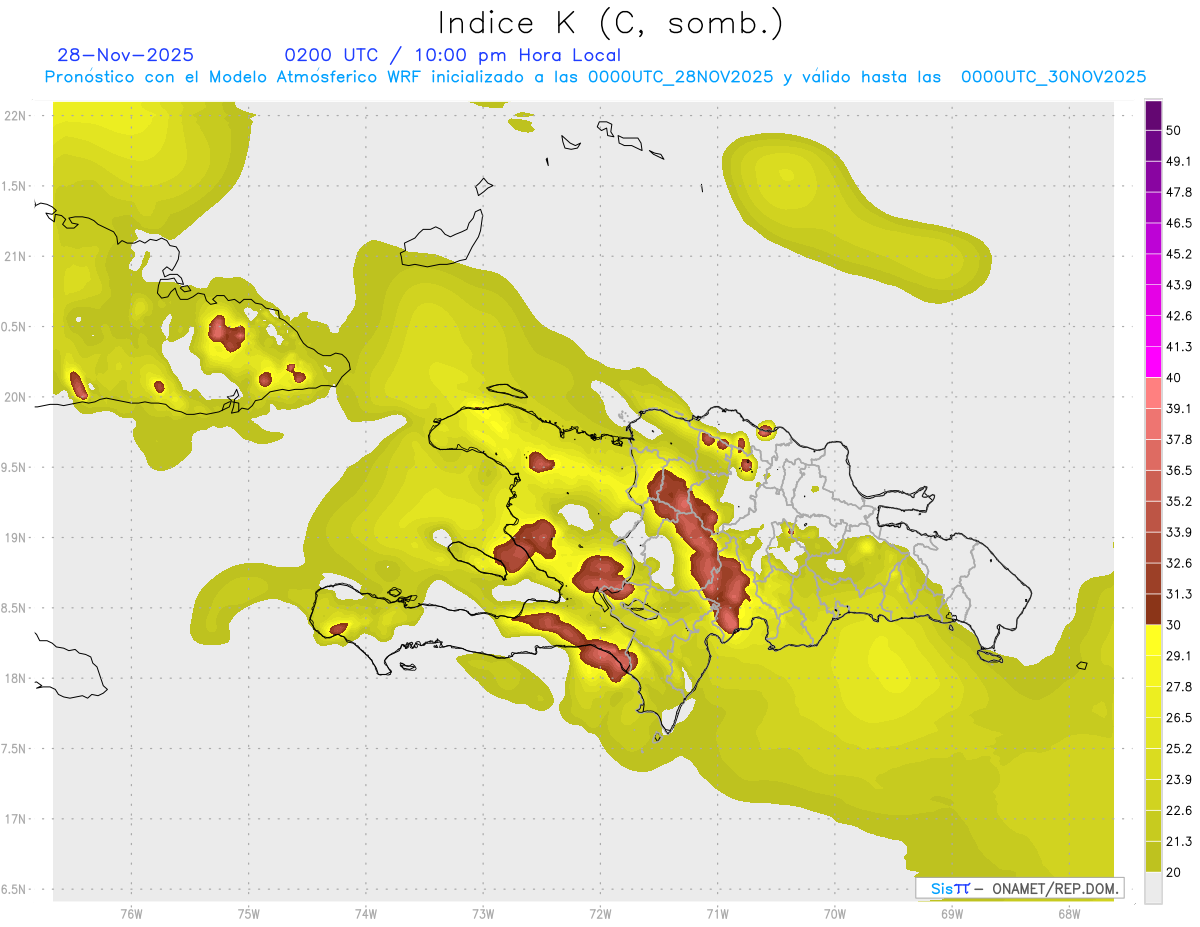Screen dimensions: 1200x927
Task: Click the dark brown swatch between 30 and 31.3
Action: (1154, 609)
